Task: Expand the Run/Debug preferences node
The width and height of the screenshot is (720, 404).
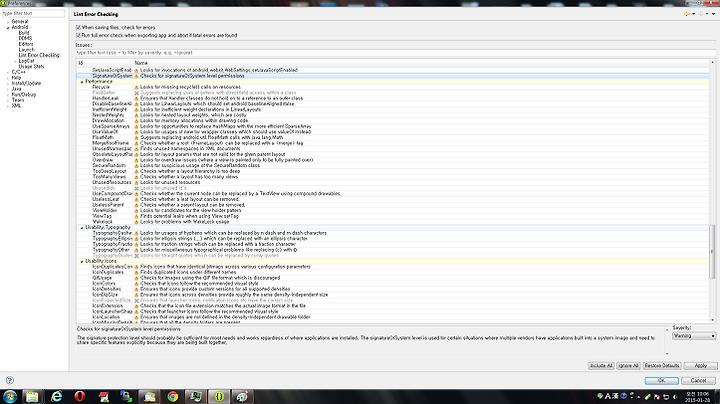Action: tap(8, 95)
